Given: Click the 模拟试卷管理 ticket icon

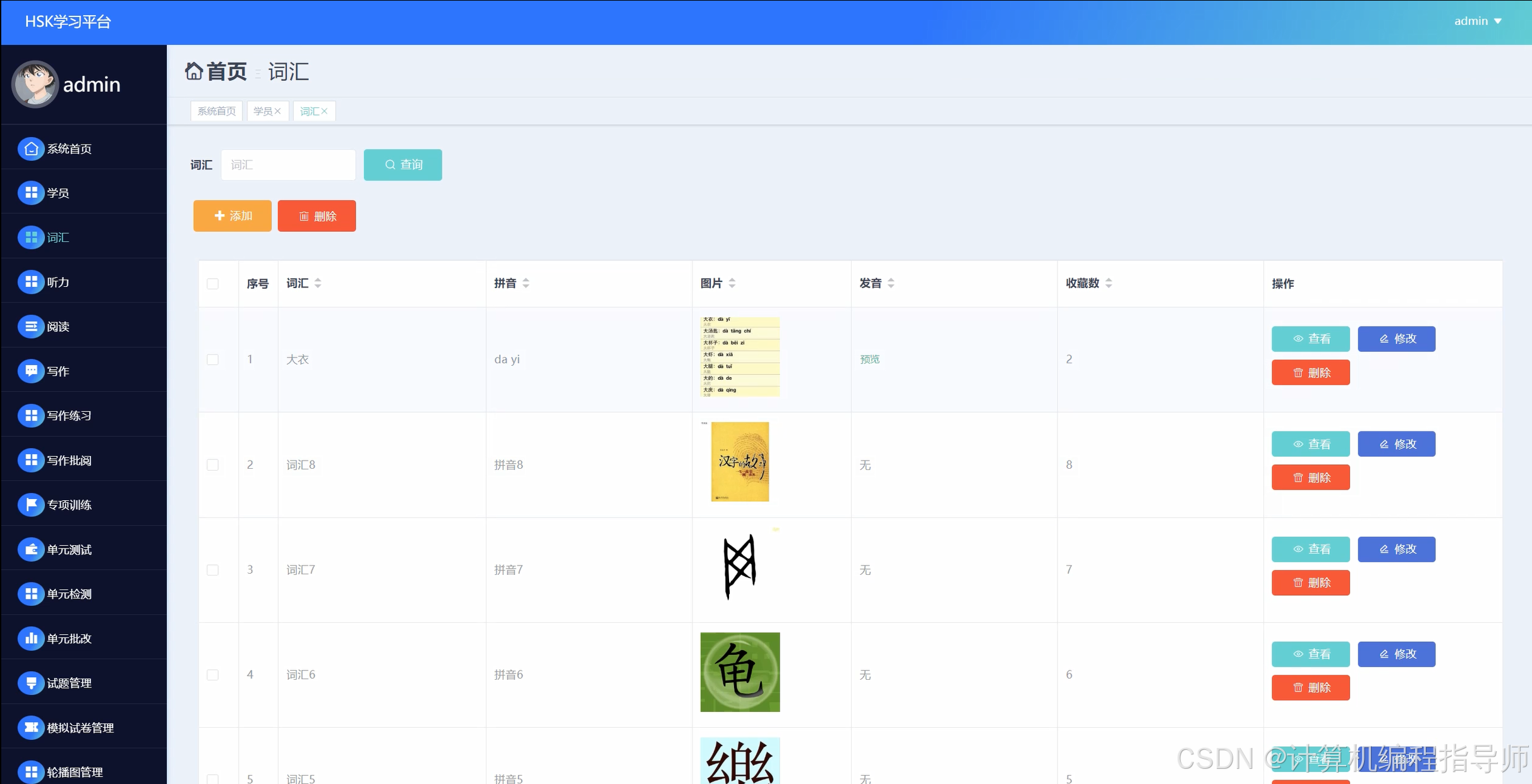Looking at the screenshot, I should (x=30, y=727).
